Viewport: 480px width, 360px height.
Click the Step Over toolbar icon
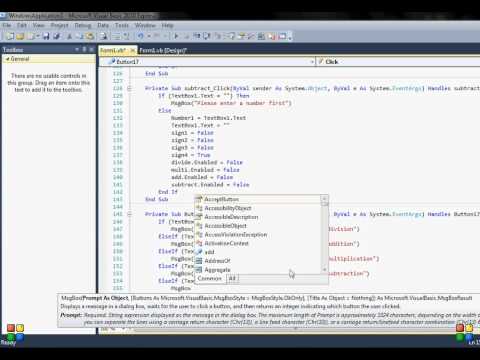click(x=207, y=36)
